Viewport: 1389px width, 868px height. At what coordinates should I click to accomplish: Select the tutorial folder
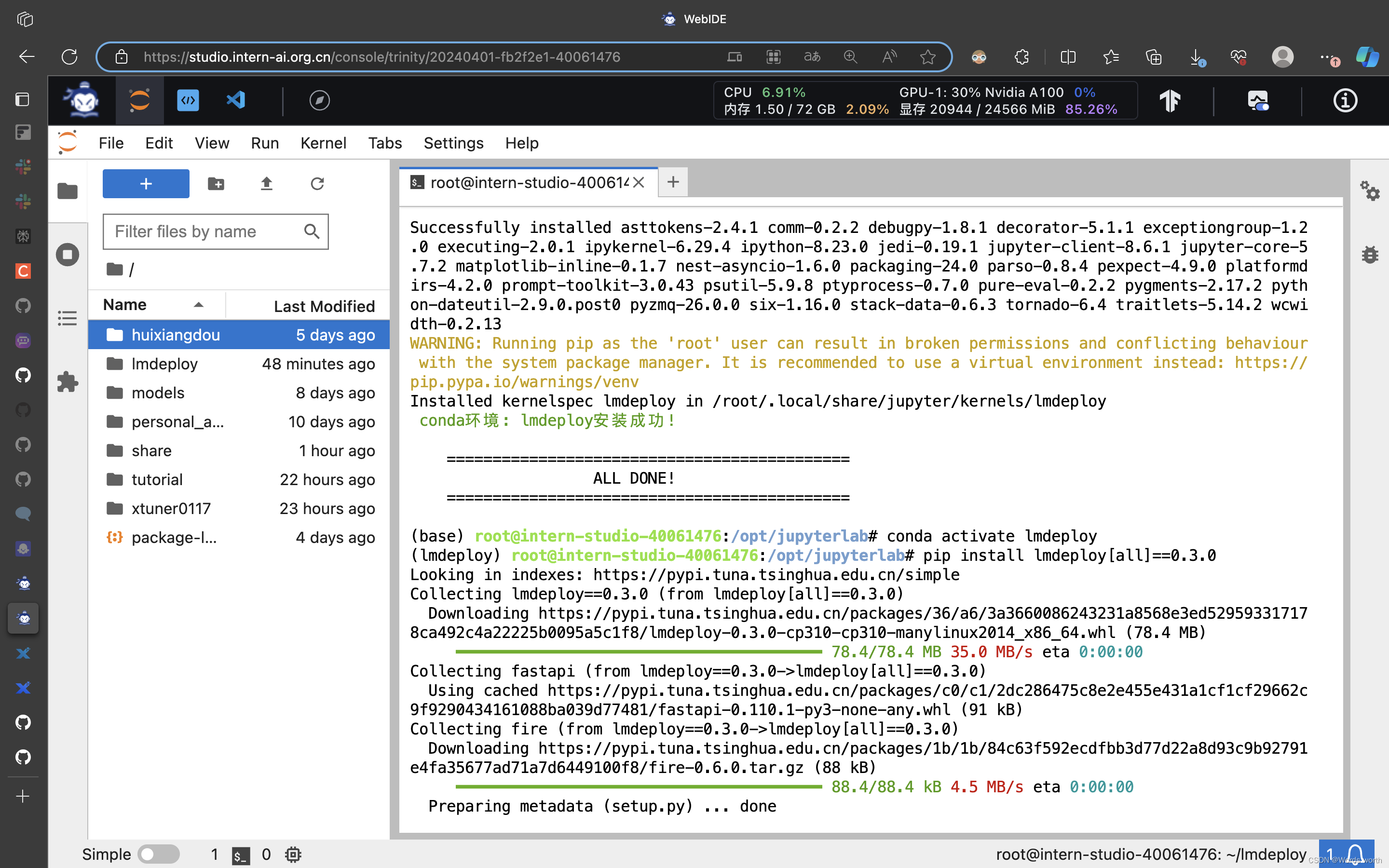point(239,479)
